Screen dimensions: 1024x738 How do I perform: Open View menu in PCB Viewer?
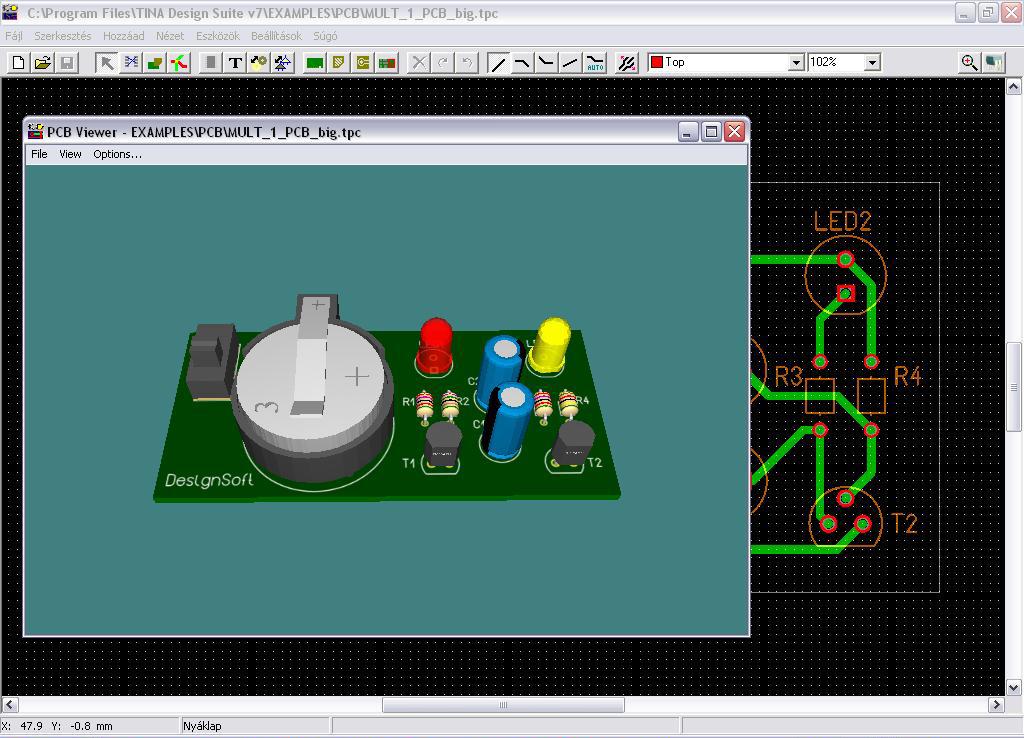70,154
